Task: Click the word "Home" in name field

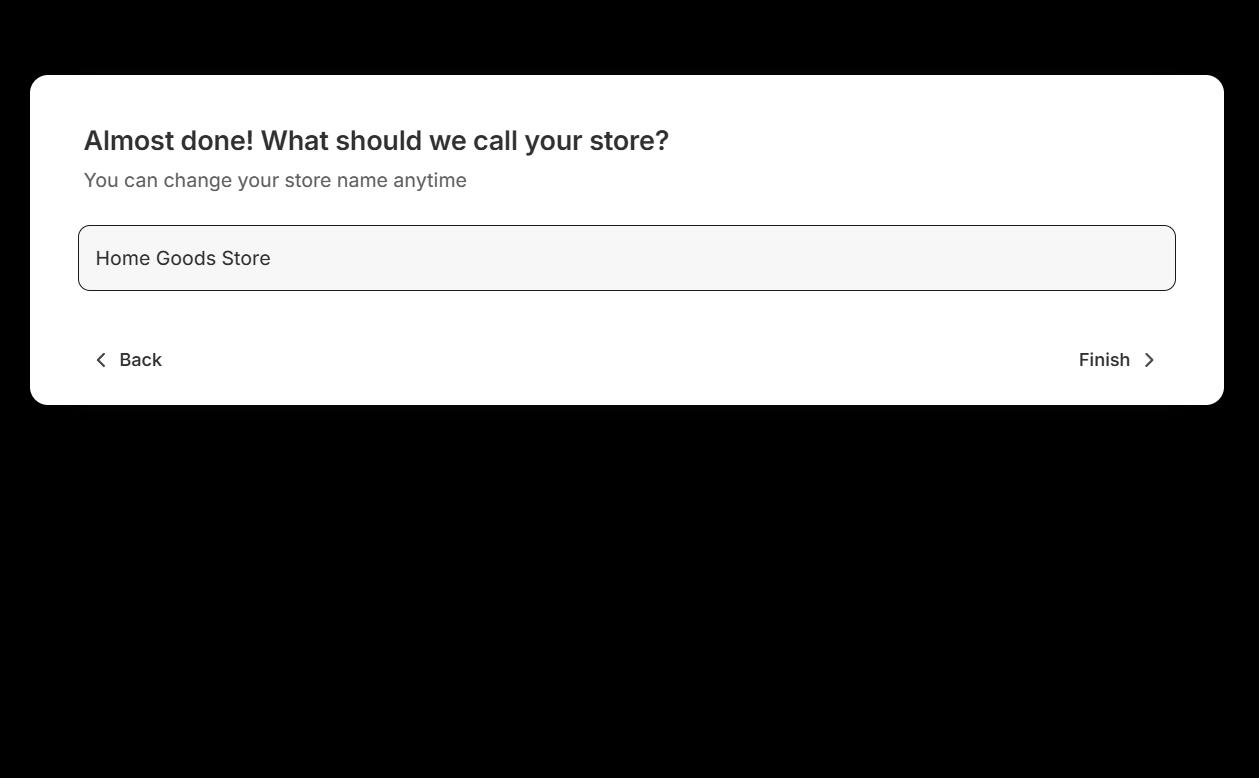Action: (x=122, y=258)
